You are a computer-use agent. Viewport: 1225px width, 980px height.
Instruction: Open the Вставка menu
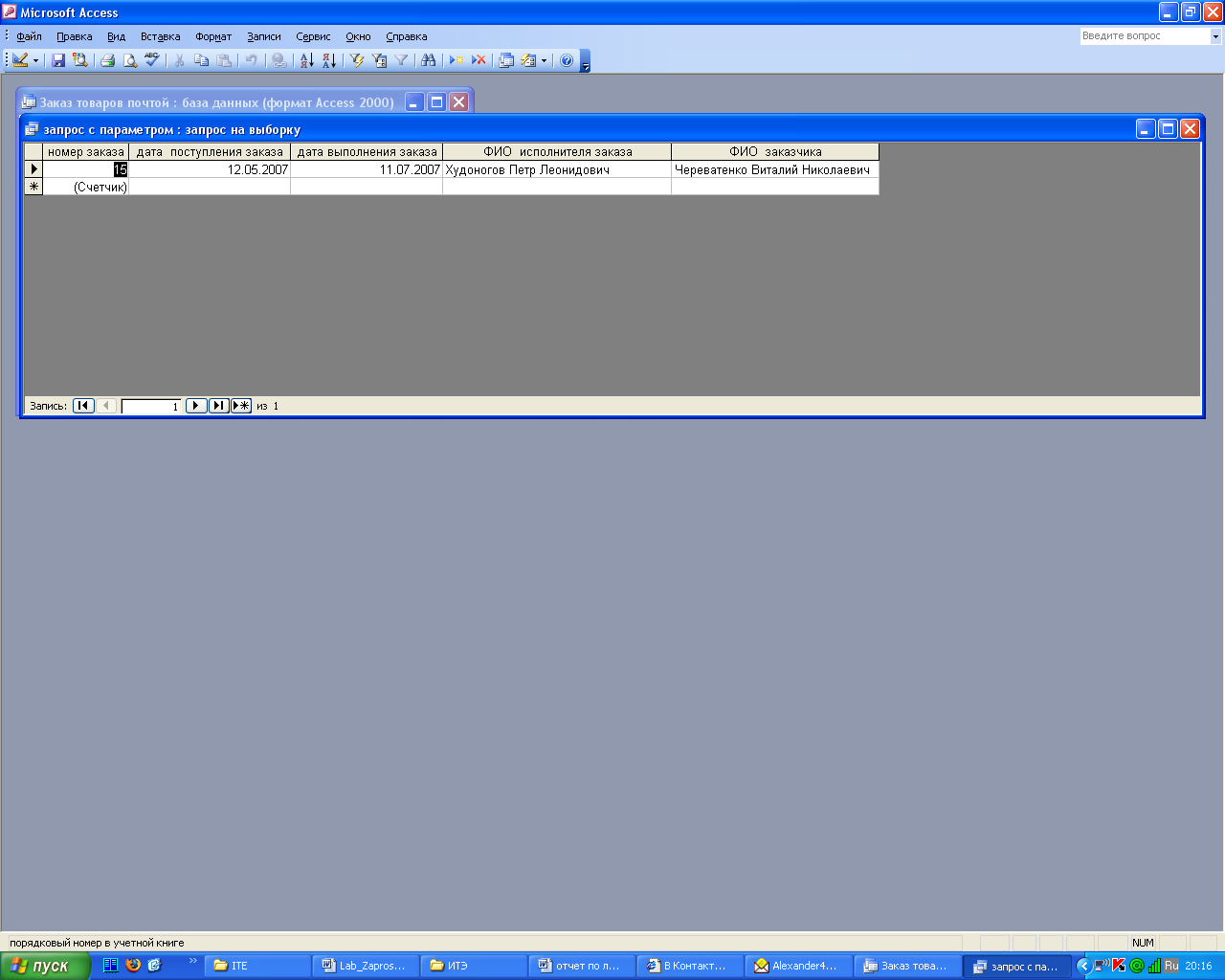coord(160,36)
